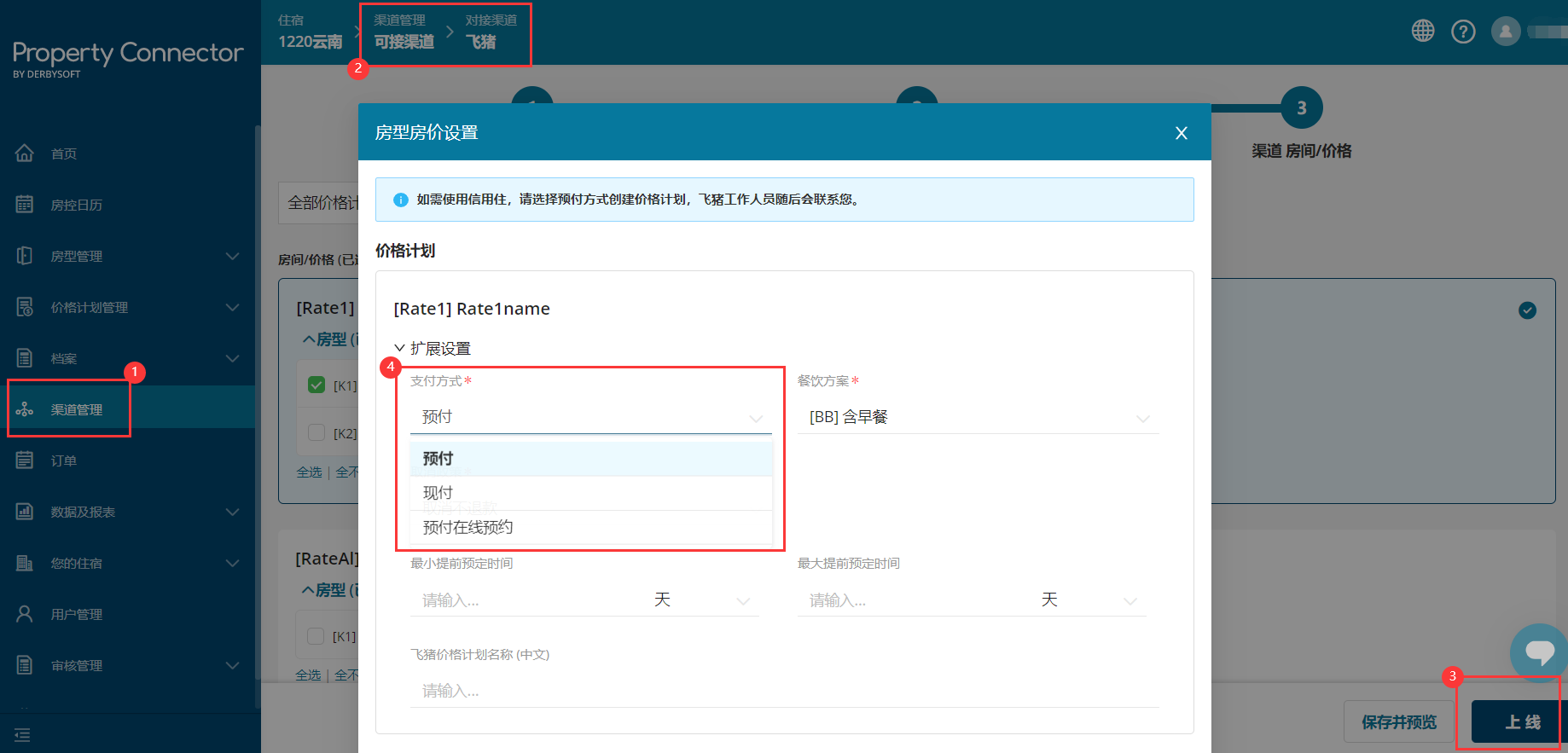Select 现付 payment option
1568x753 pixels.
(591, 493)
